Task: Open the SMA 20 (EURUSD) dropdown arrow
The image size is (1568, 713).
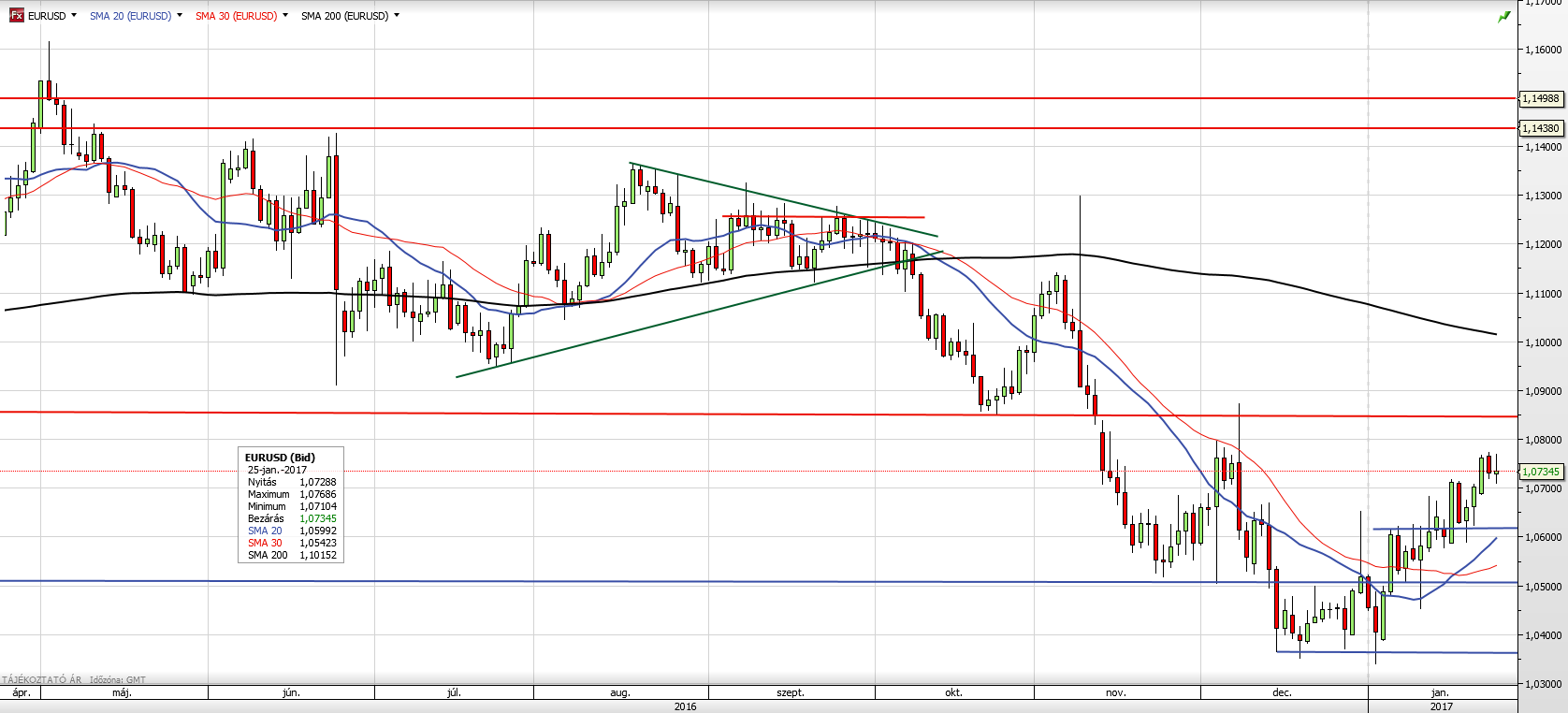Action: (179, 16)
